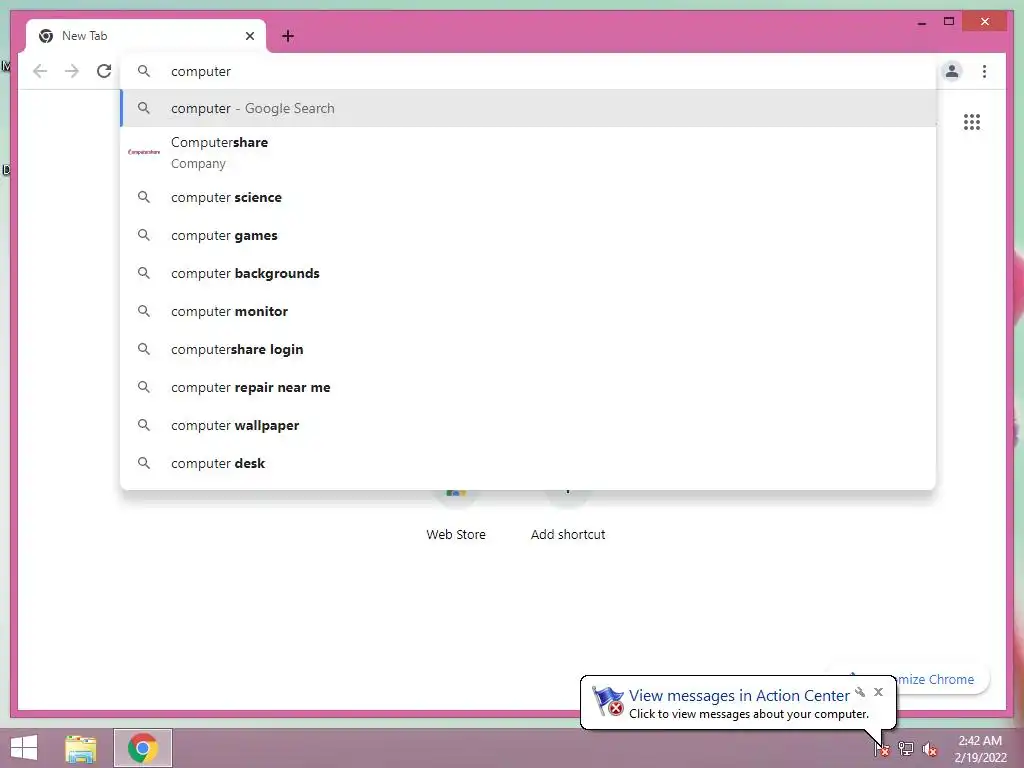Maximize the Chrome window

949,22
